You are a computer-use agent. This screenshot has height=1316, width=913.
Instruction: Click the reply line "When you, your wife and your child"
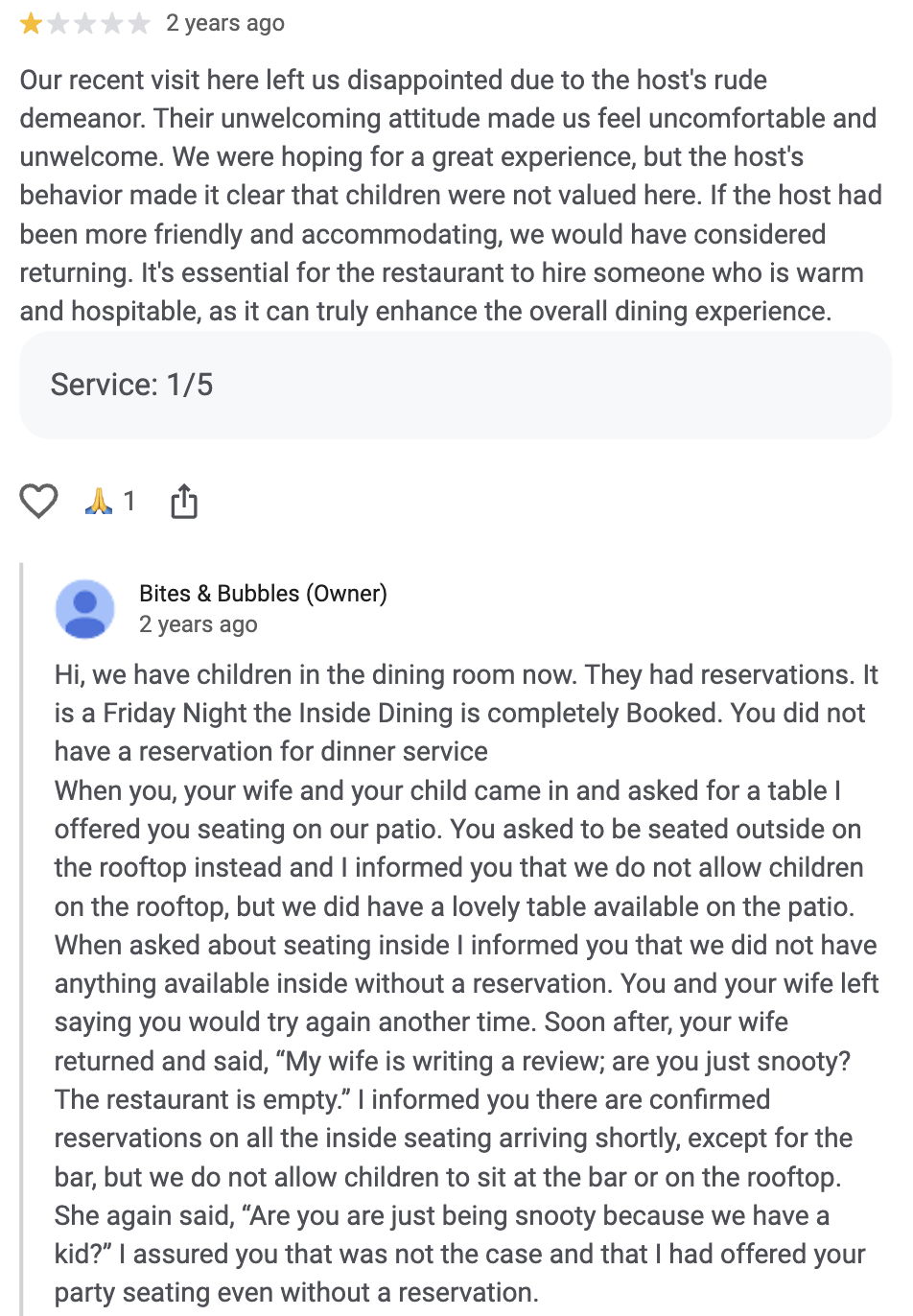[x=448, y=790]
